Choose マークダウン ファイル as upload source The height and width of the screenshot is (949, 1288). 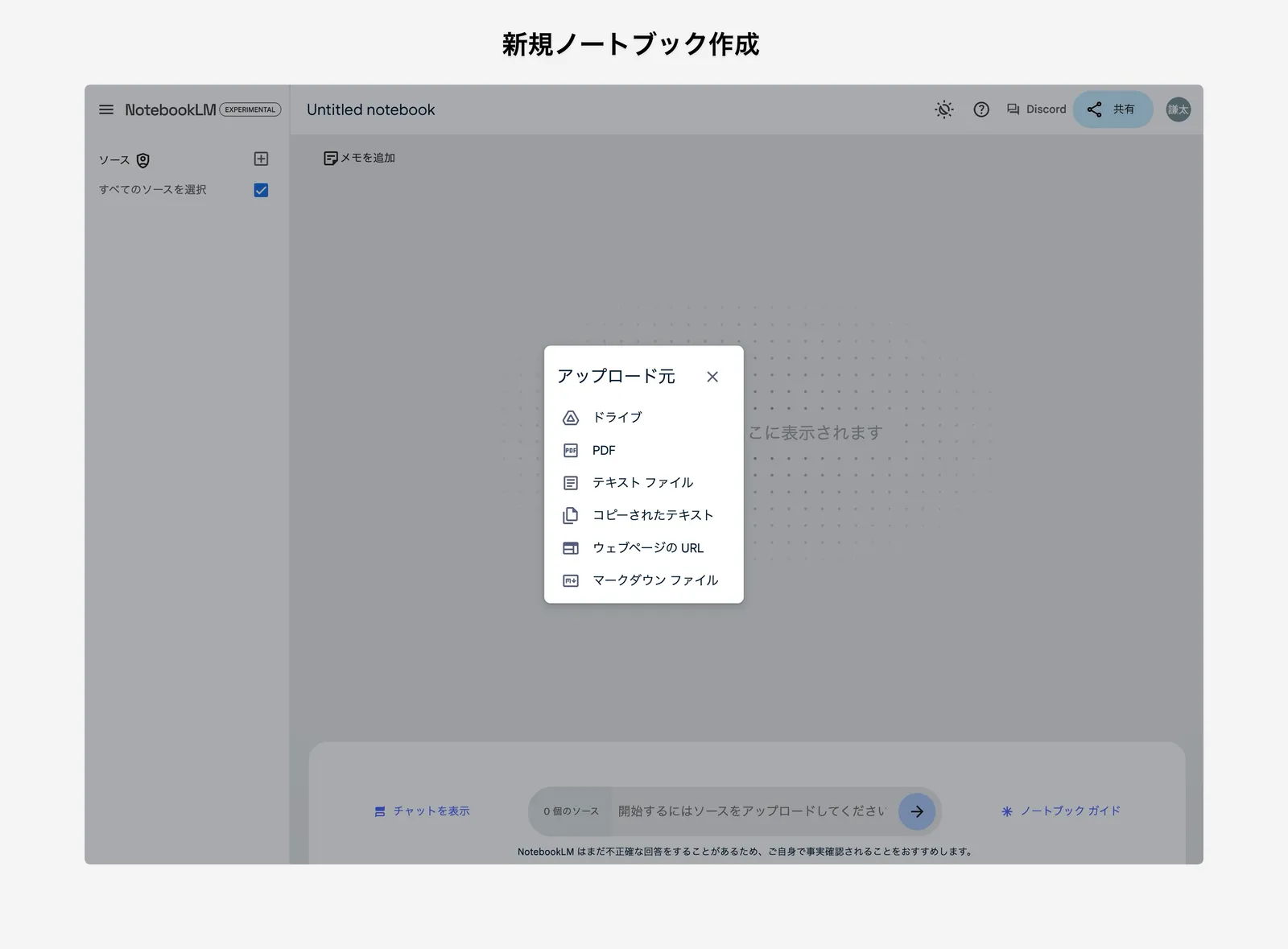pyautogui.click(x=643, y=580)
